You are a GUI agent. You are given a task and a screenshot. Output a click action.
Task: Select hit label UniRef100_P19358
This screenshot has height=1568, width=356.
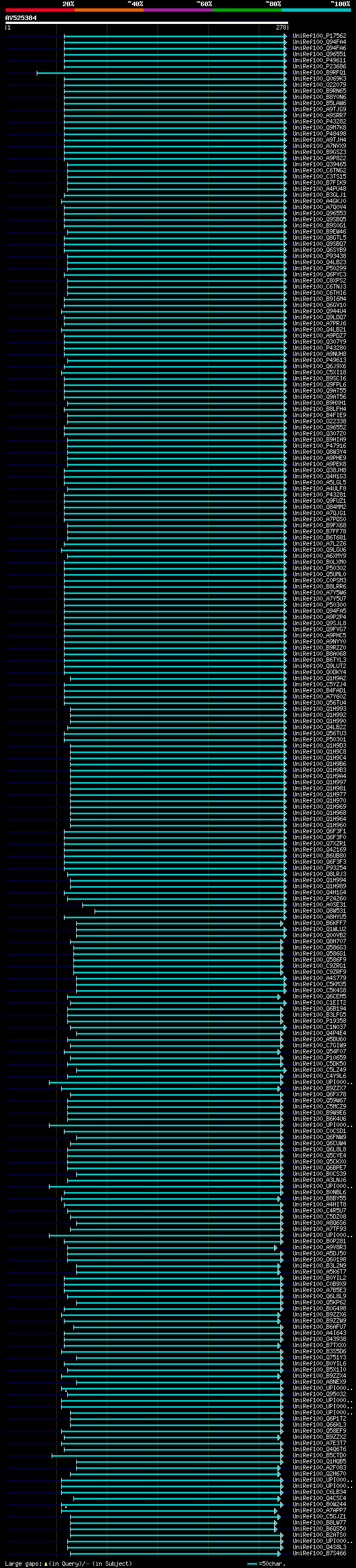(319, 1021)
